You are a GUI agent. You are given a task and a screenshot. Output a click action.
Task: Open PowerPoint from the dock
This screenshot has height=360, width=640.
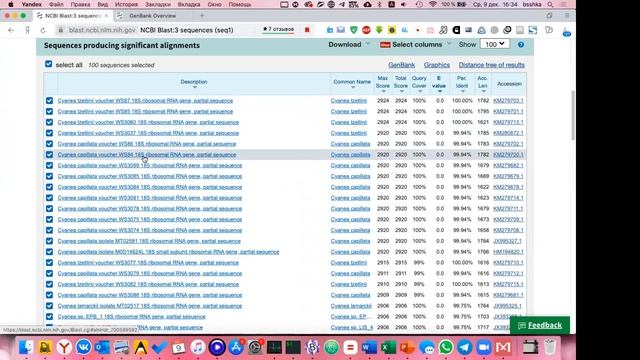click(407, 347)
